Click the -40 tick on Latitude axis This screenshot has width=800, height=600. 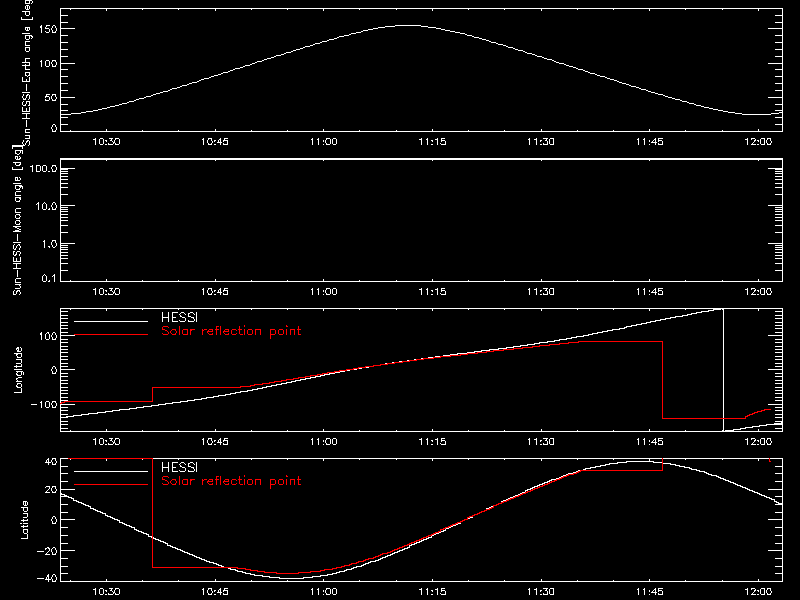coord(47,578)
